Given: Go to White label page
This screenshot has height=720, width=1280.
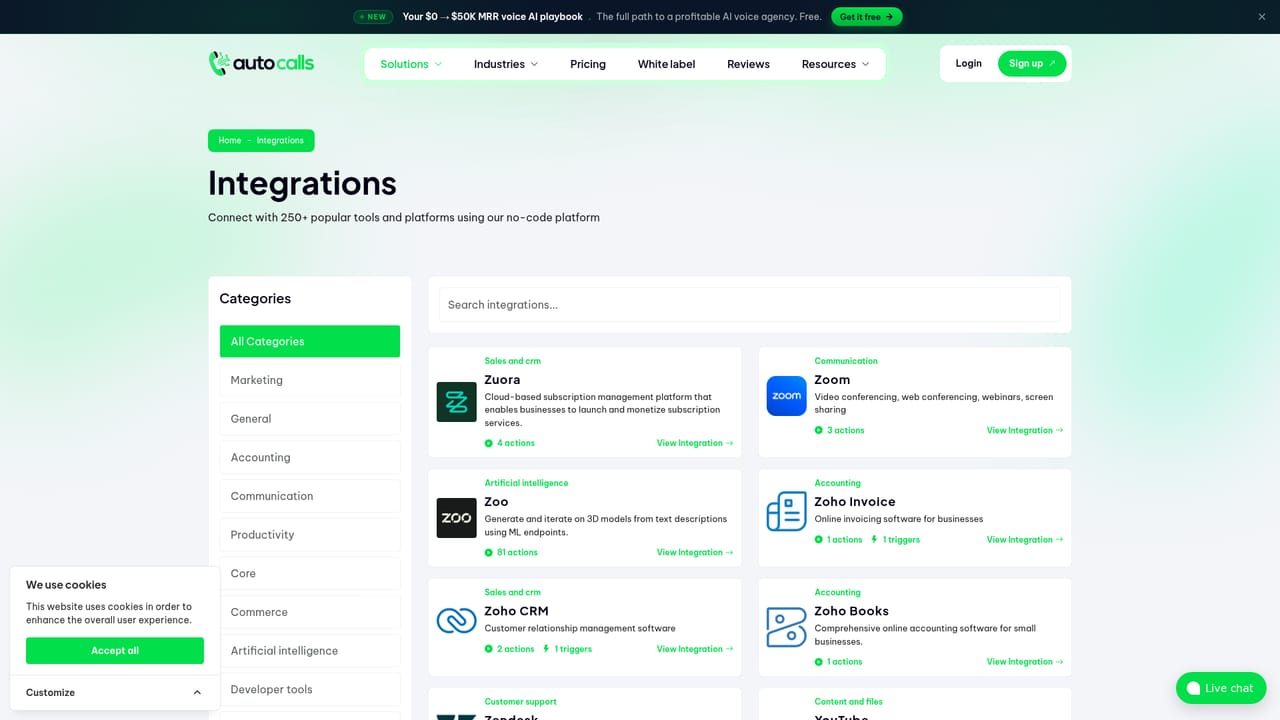Looking at the screenshot, I should (x=666, y=64).
